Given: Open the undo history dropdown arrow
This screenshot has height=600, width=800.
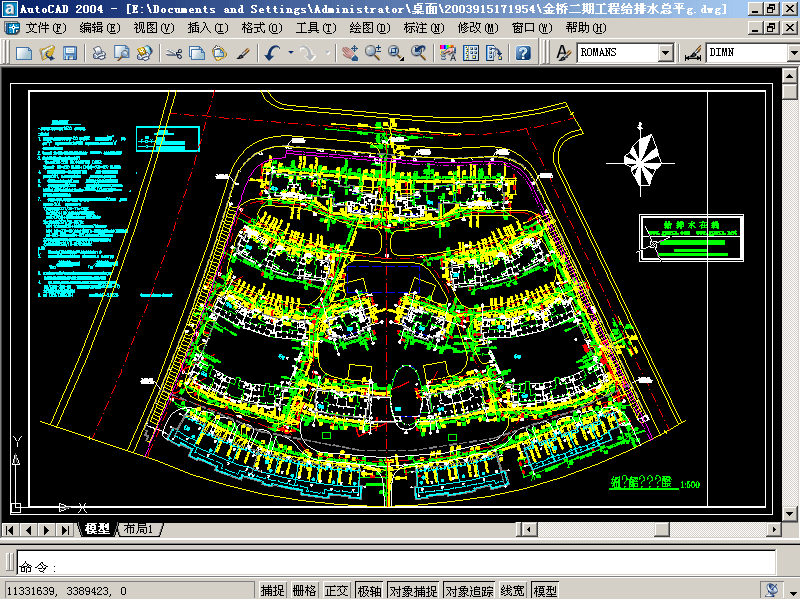Looking at the screenshot, I should pos(291,53).
